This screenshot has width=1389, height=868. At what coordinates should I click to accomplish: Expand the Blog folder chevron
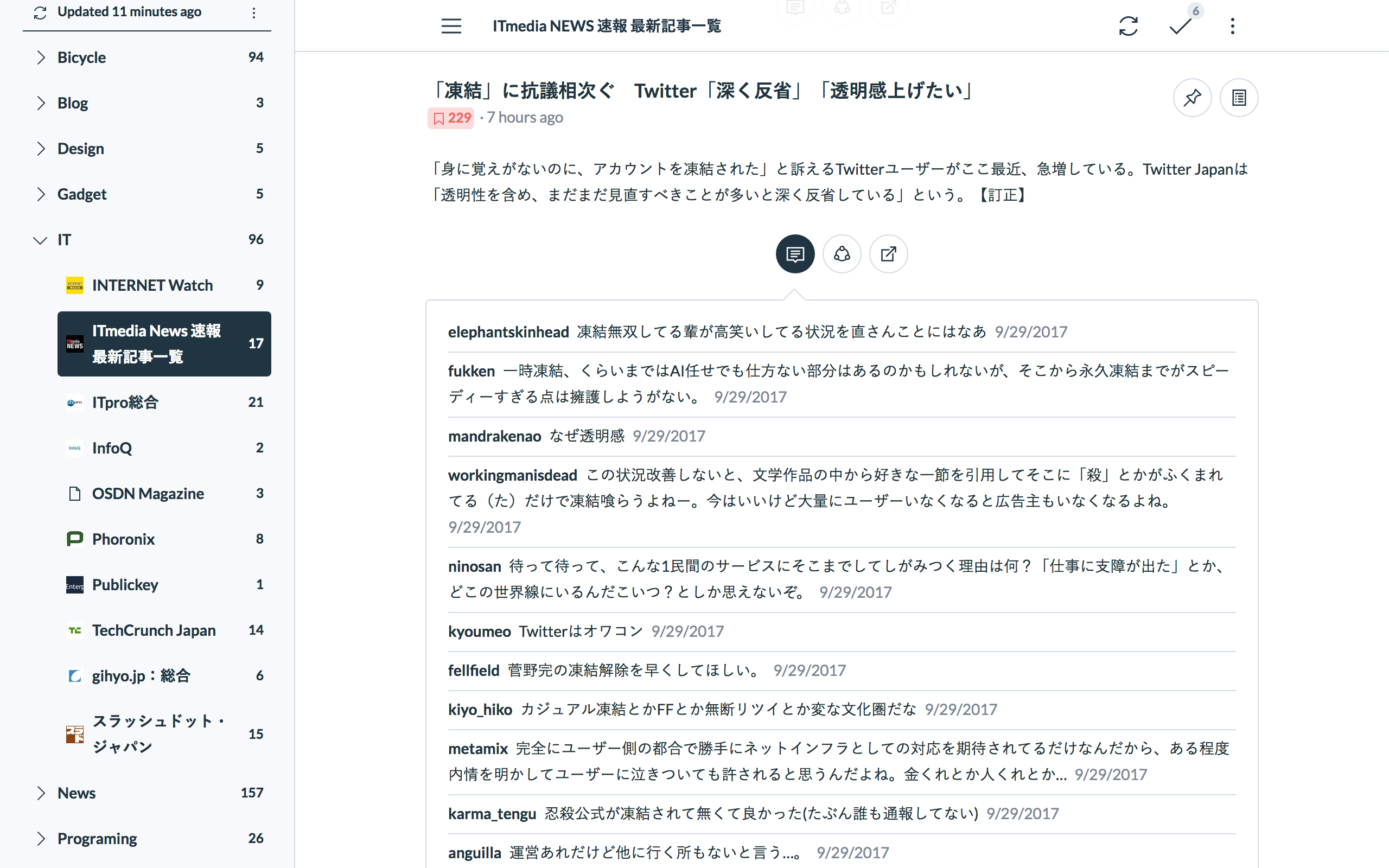coord(40,103)
